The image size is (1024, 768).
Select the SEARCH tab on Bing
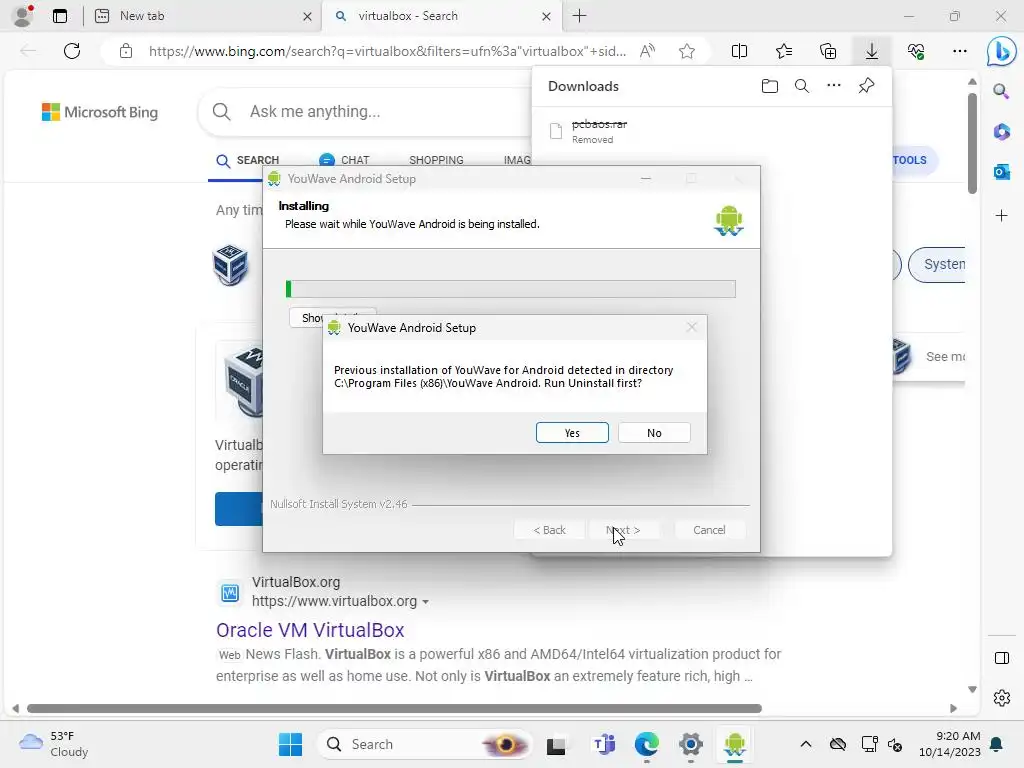click(x=248, y=161)
